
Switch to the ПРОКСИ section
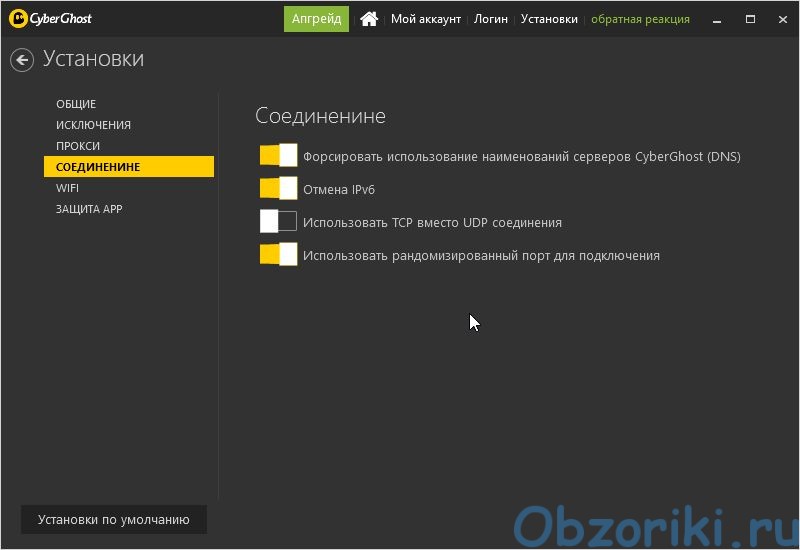[78, 146]
